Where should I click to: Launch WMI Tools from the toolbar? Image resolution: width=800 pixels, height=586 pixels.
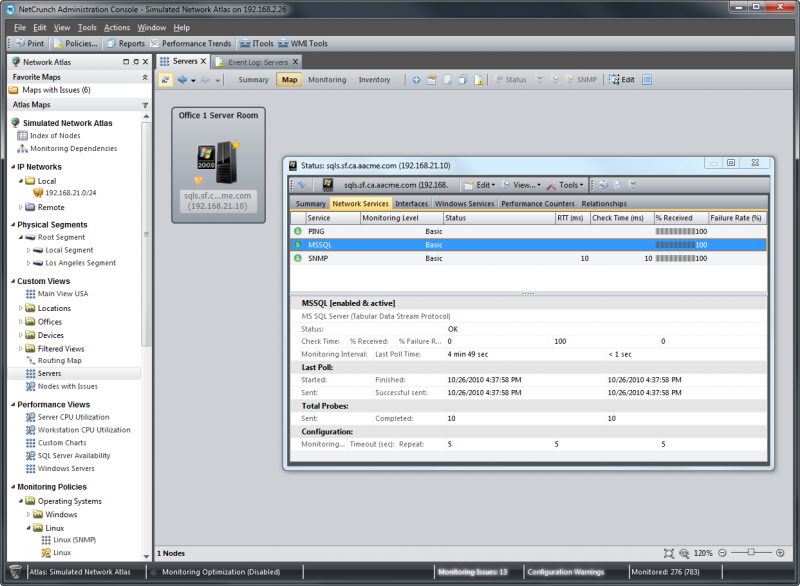(x=303, y=43)
